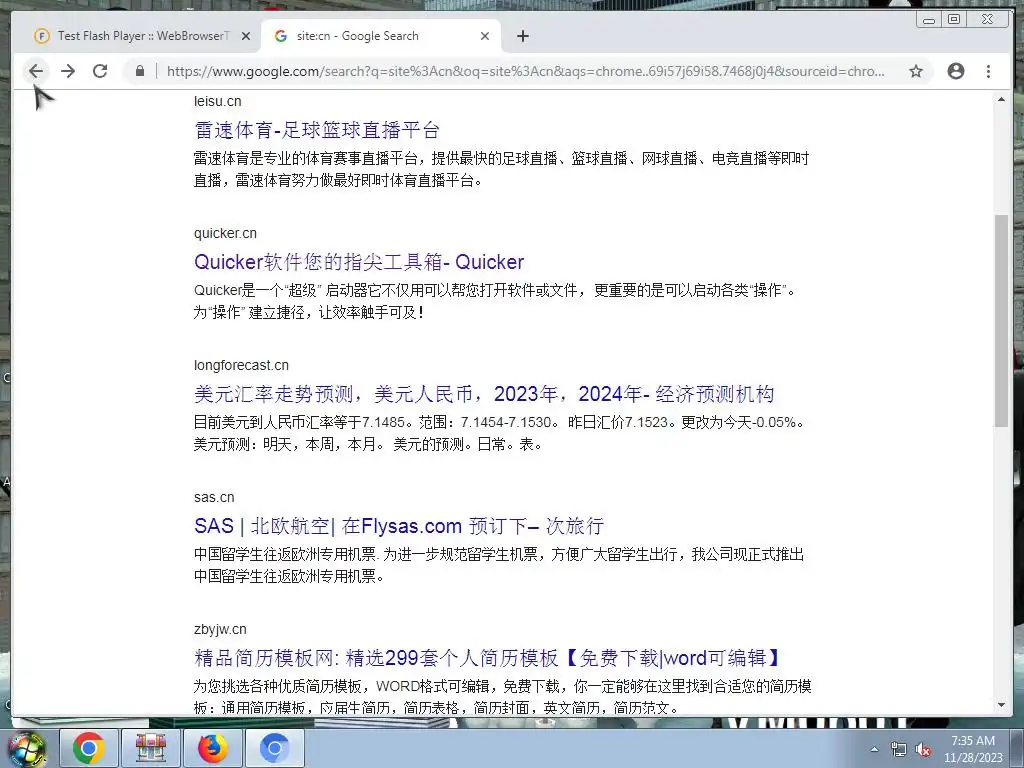Go back with the browser back arrow
This screenshot has width=1024, height=768.
pos(36,71)
